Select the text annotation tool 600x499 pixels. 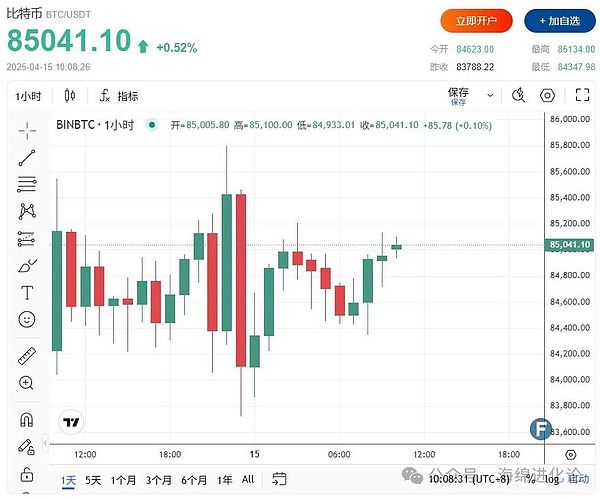tap(27, 293)
